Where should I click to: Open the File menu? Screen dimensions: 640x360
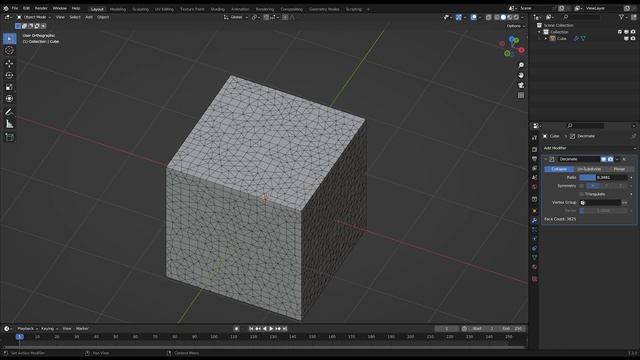tap(15, 8)
